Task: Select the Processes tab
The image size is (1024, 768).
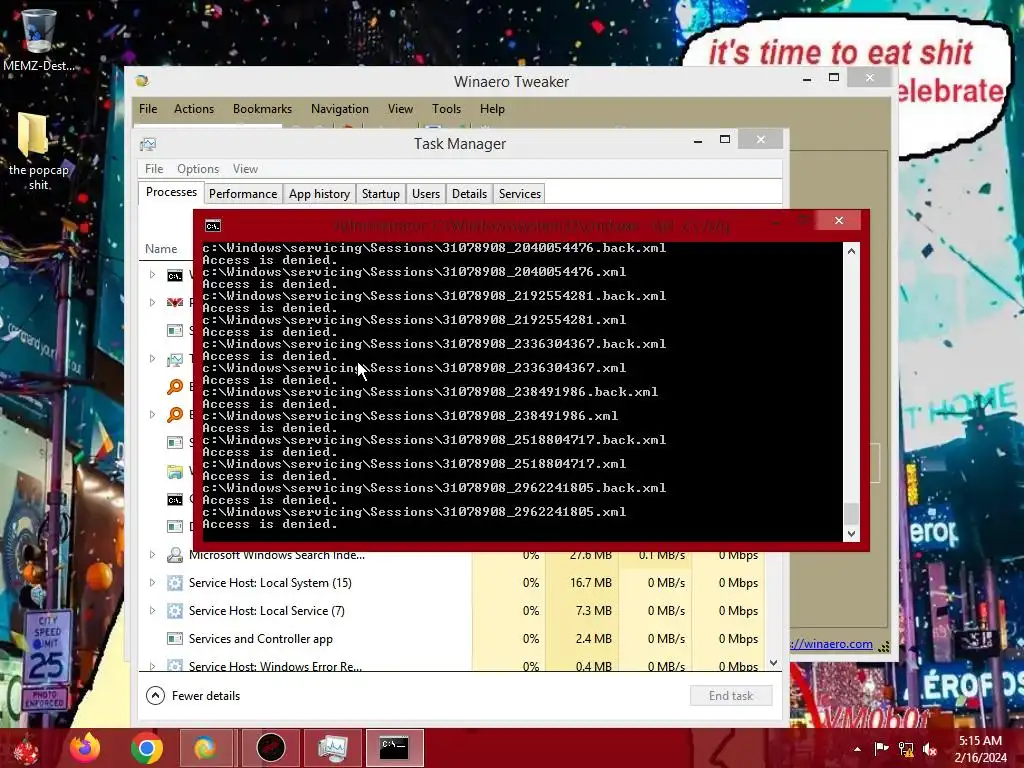Action: click(x=171, y=193)
